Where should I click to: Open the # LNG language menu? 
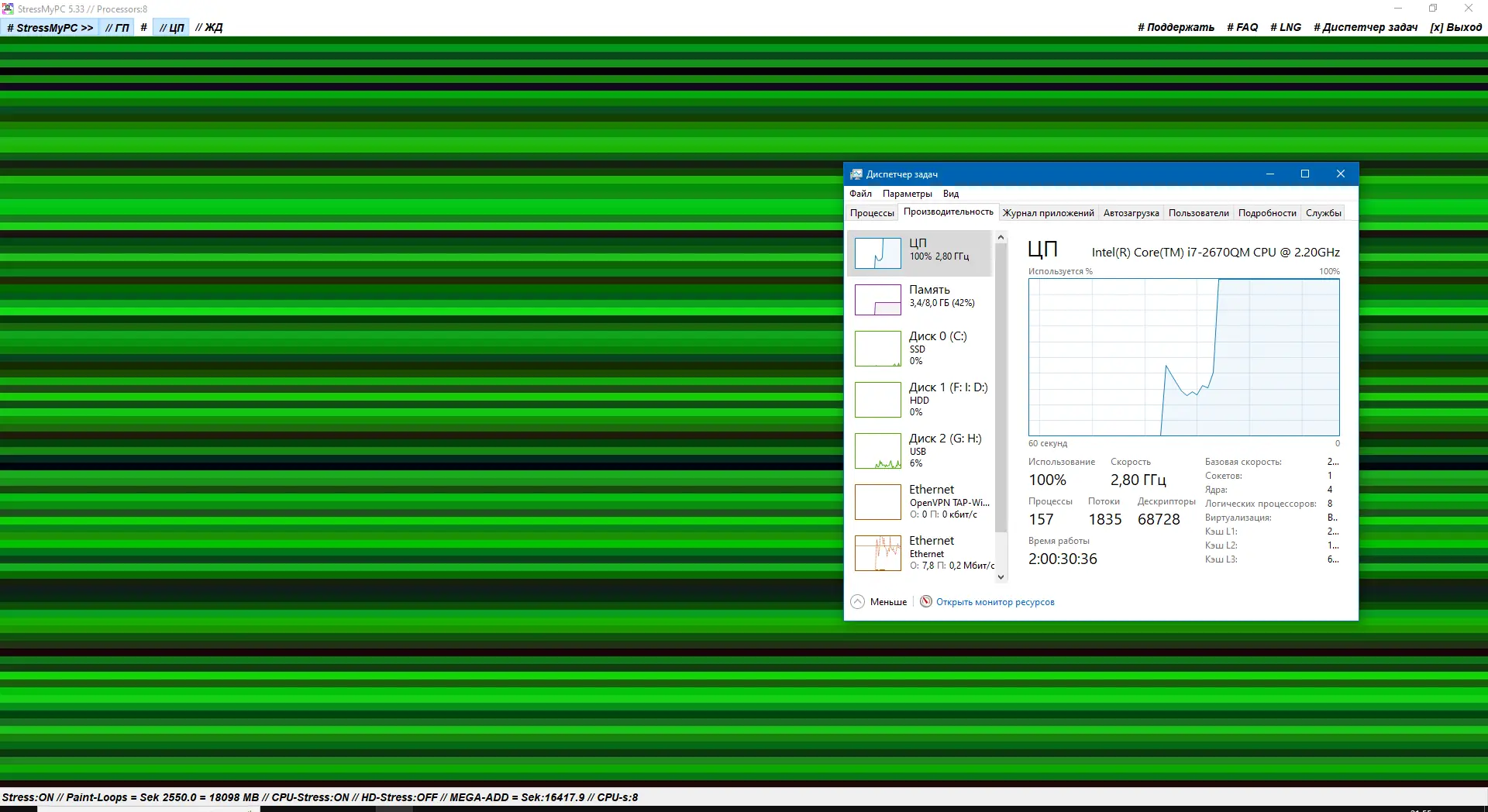pos(1286,27)
